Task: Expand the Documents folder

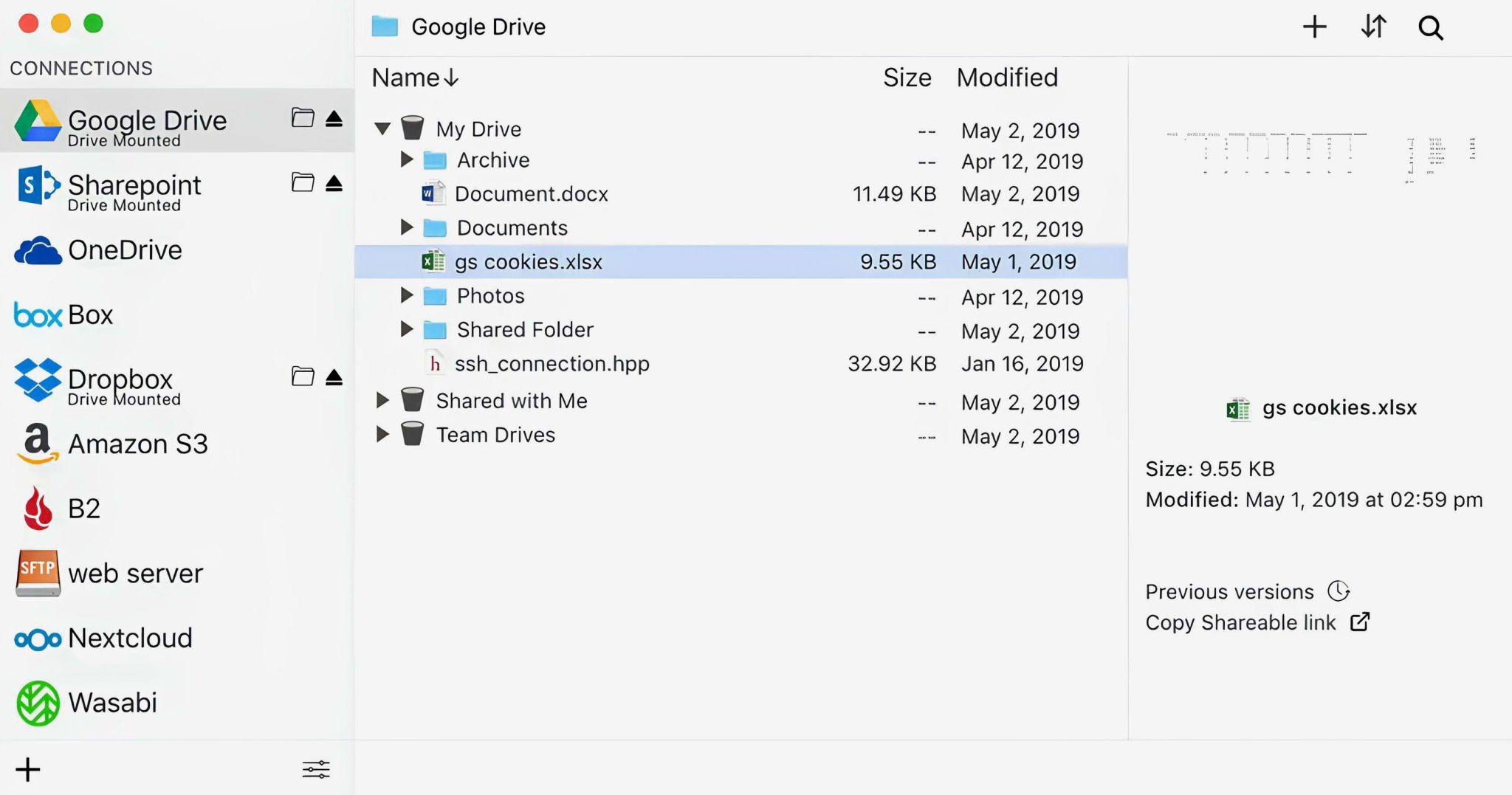Action: pos(407,227)
